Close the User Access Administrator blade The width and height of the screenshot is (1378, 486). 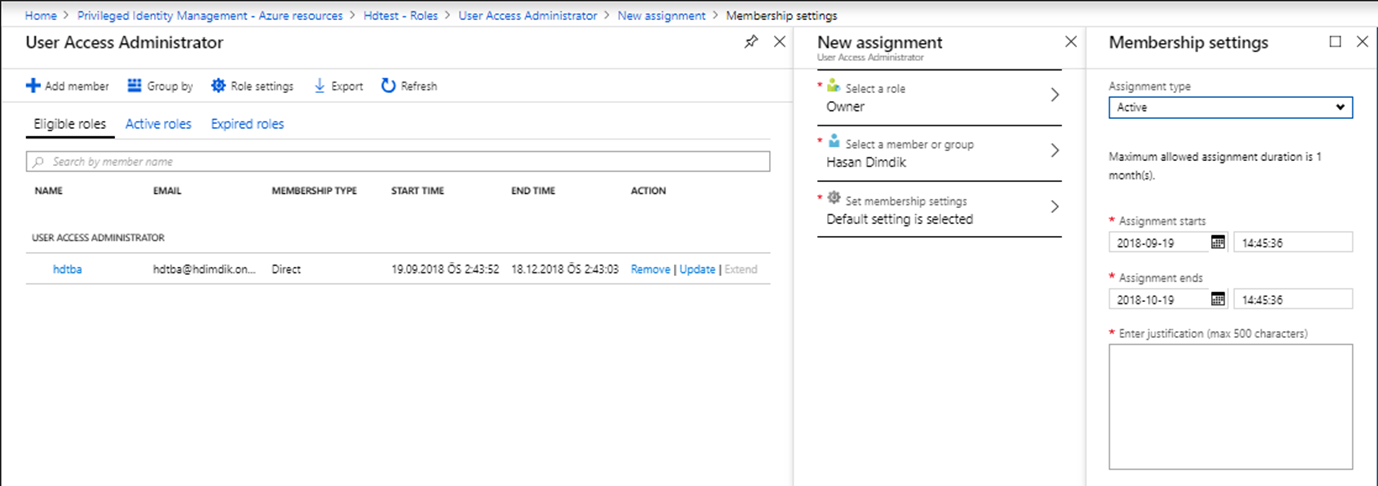pos(780,42)
